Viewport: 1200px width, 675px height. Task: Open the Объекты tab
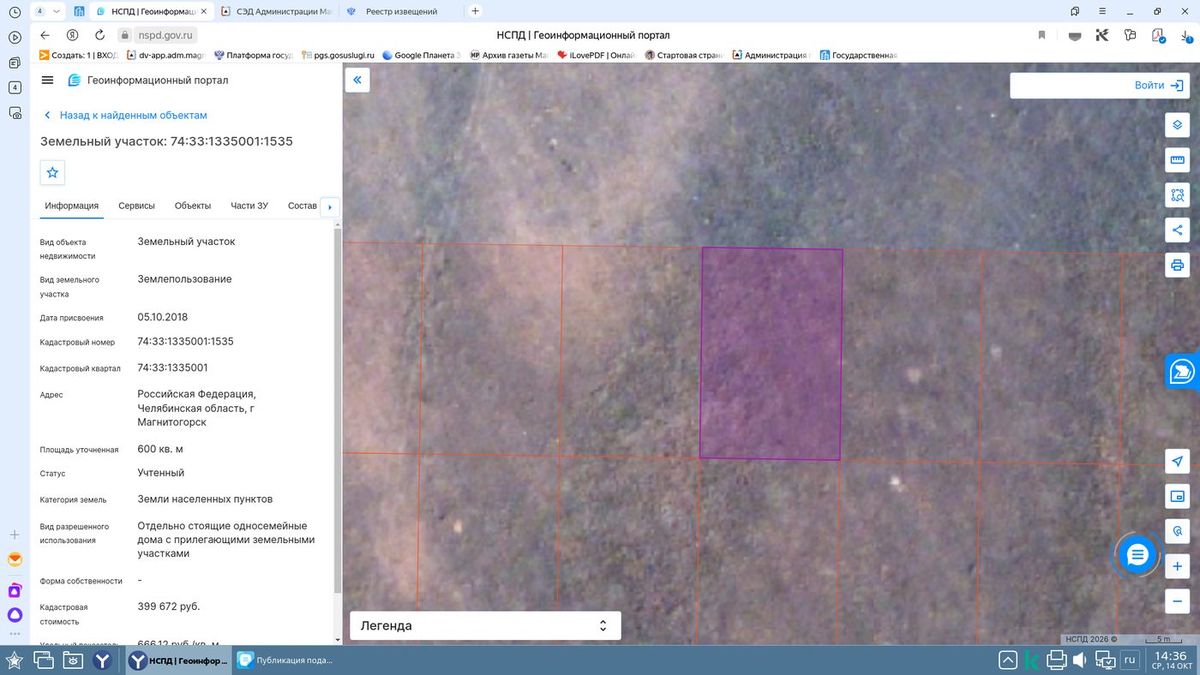click(193, 206)
